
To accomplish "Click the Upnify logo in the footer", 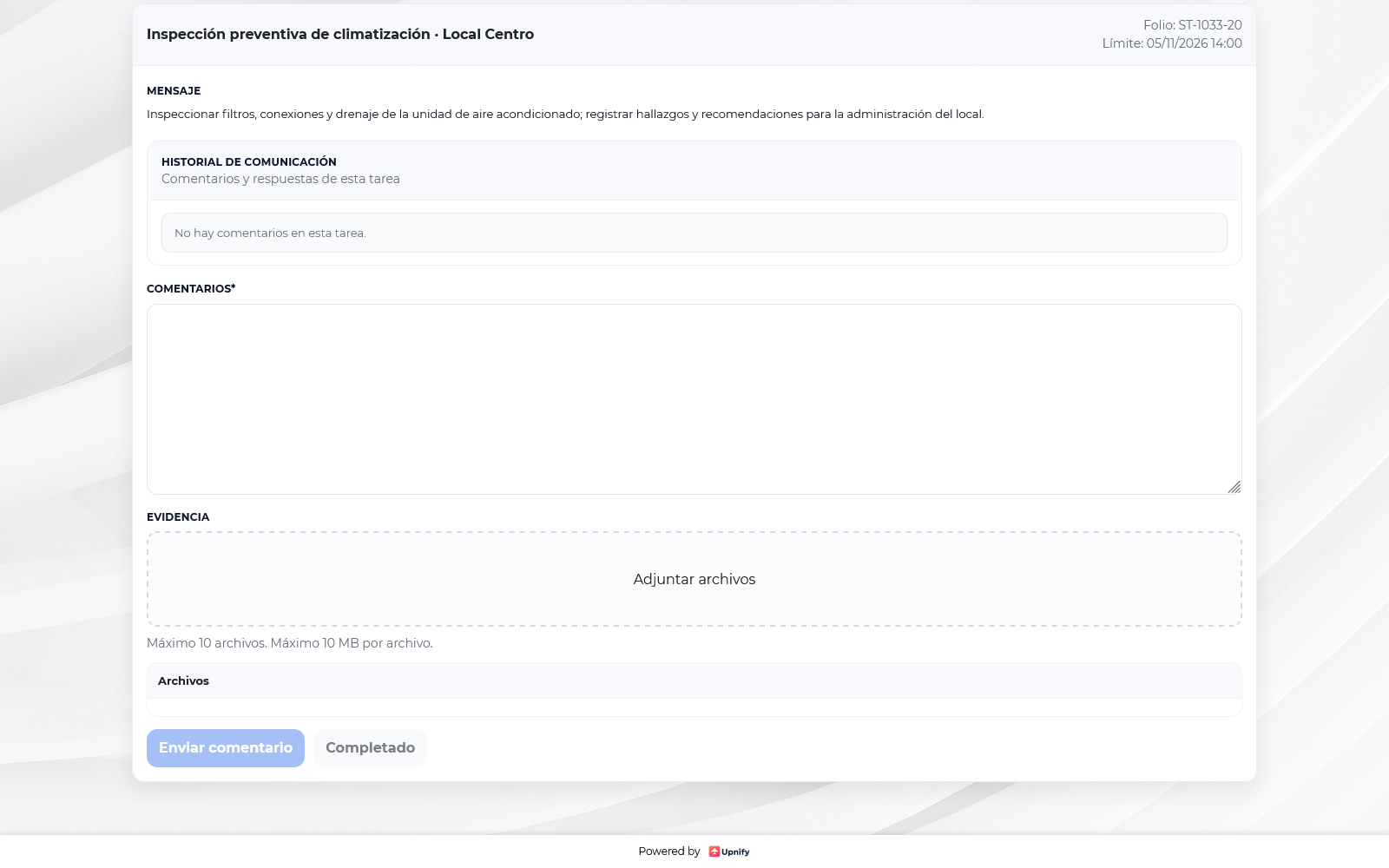I will [729, 852].
